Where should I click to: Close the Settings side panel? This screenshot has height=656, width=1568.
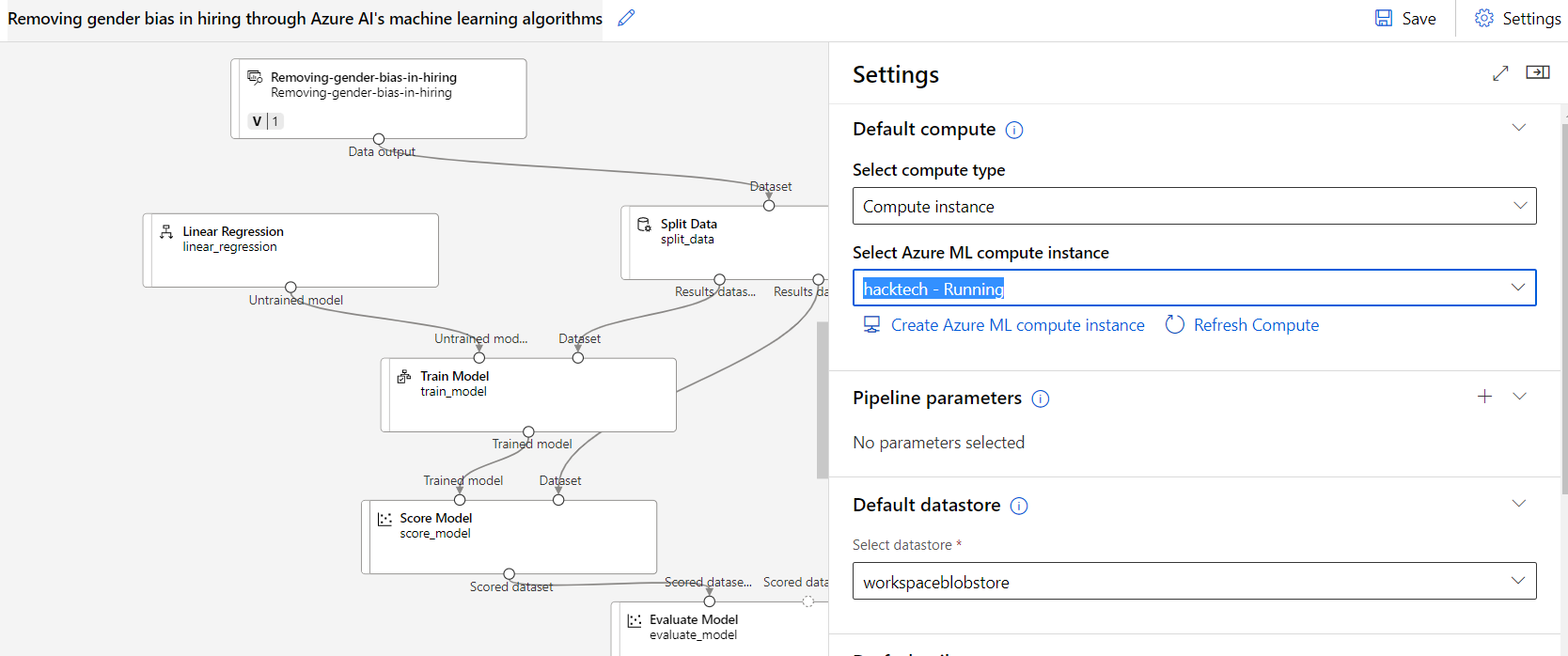(x=1538, y=72)
